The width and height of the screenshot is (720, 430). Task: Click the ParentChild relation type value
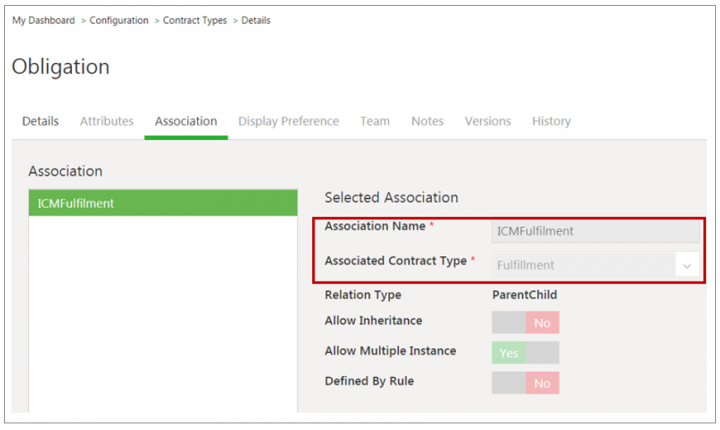524,295
